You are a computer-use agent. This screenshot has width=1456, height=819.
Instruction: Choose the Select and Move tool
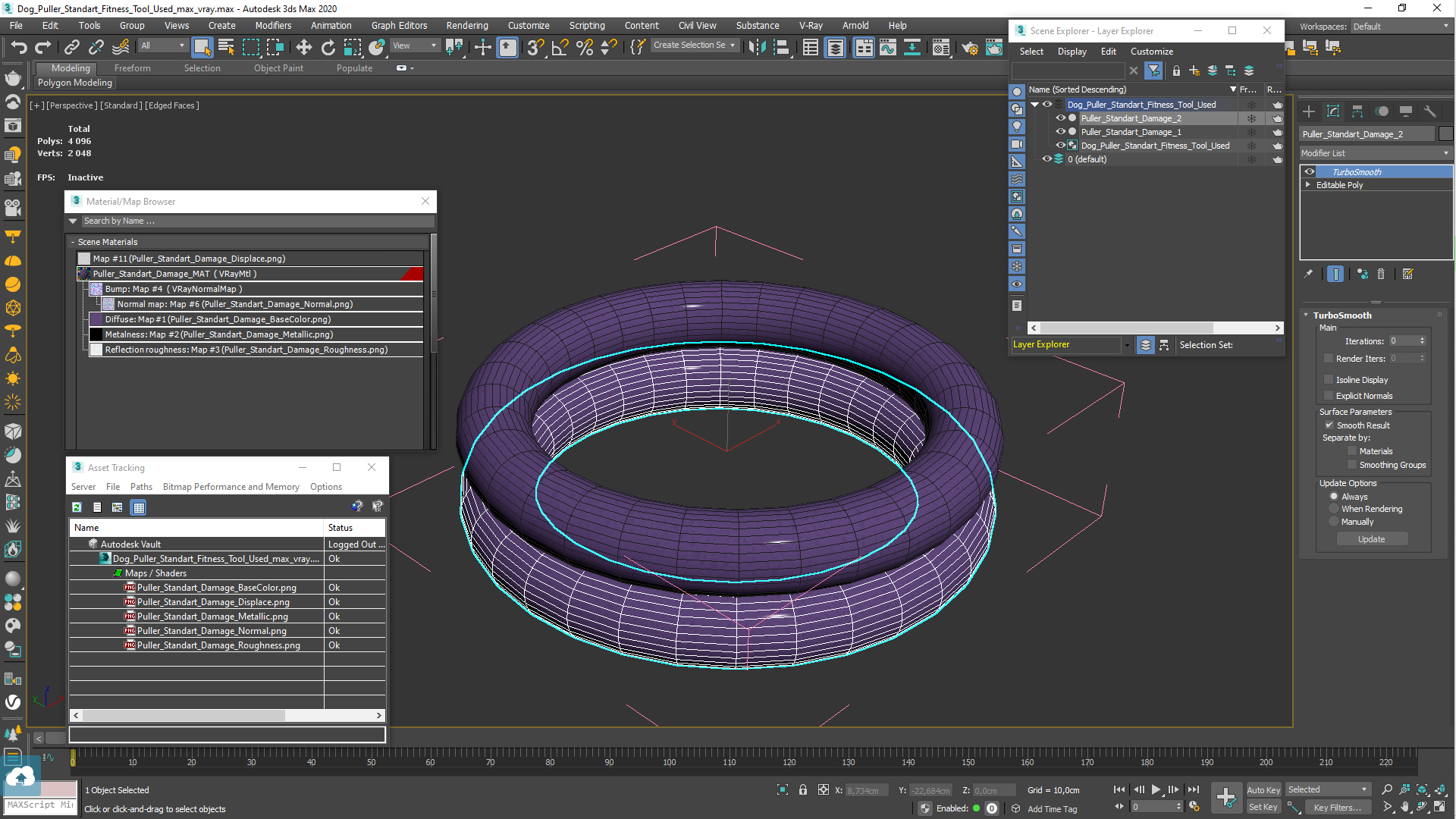click(x=303, y=47)
